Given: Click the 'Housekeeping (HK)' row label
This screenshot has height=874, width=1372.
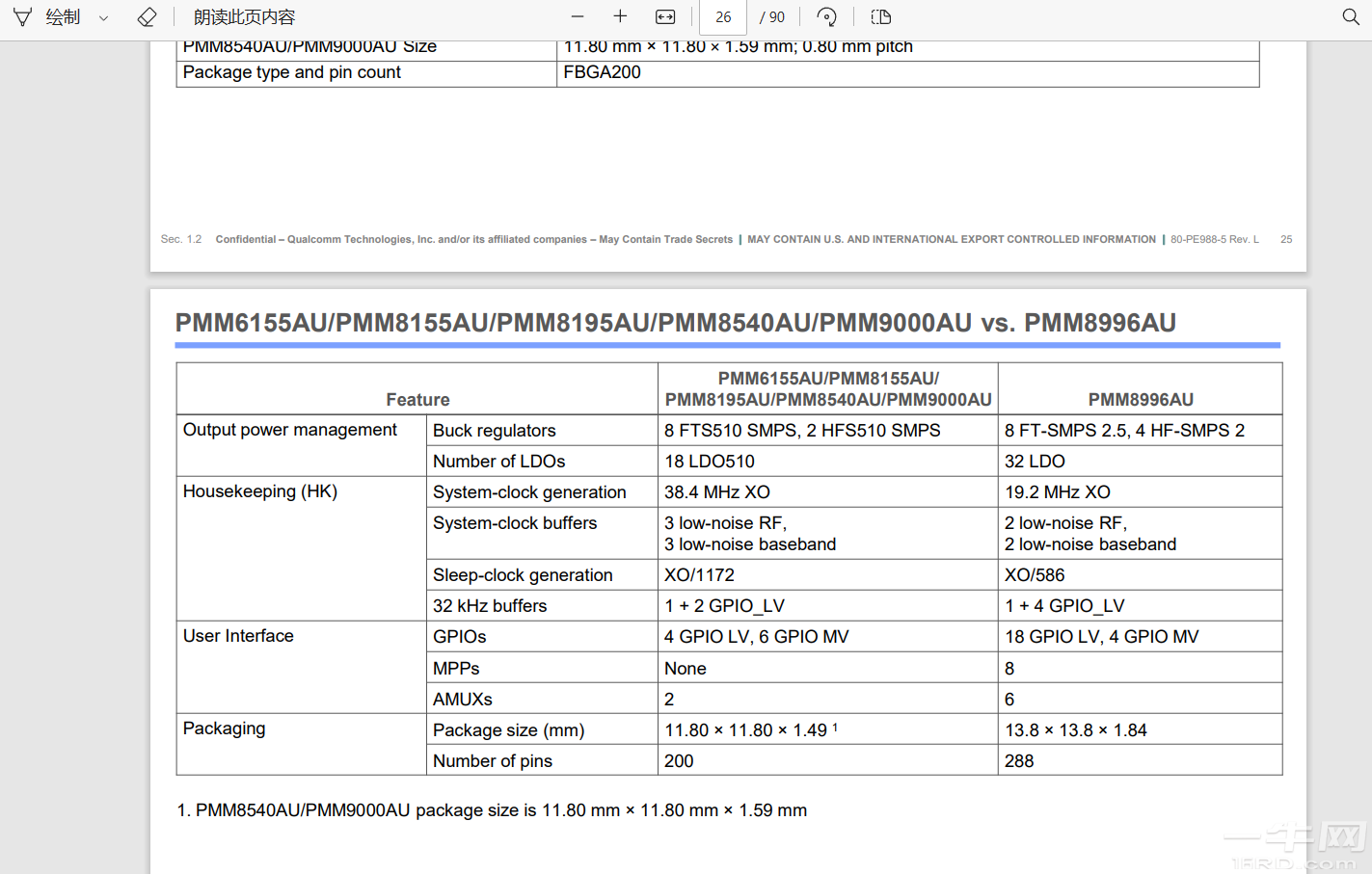Looking at the screenshot, I should (260, 491).
